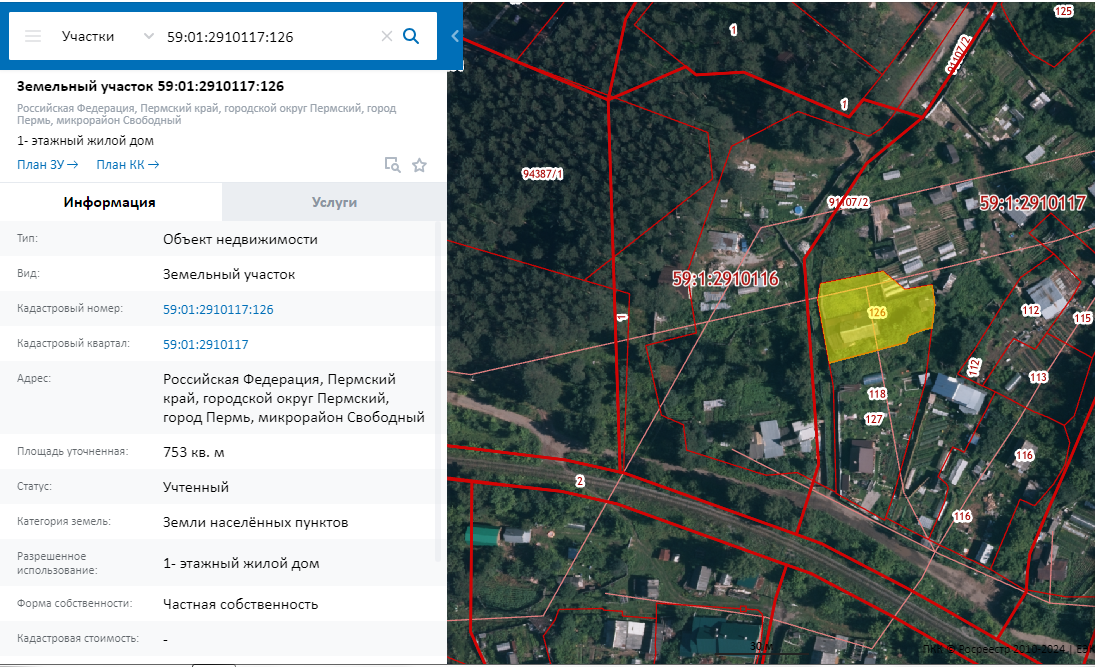Switch to the Информация tab
The height and width of the screenshot is (667, 1095).
[110, 203]
